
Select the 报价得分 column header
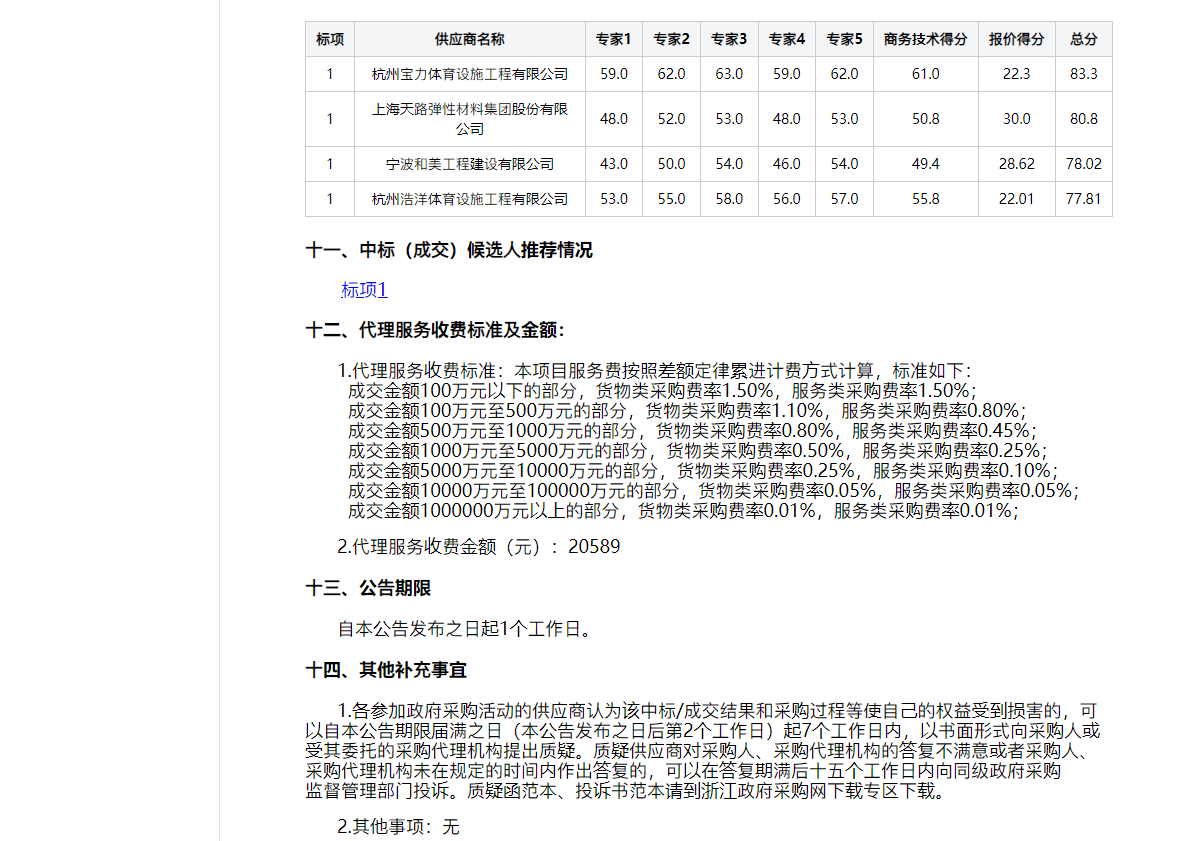[x=1016, y=39]
